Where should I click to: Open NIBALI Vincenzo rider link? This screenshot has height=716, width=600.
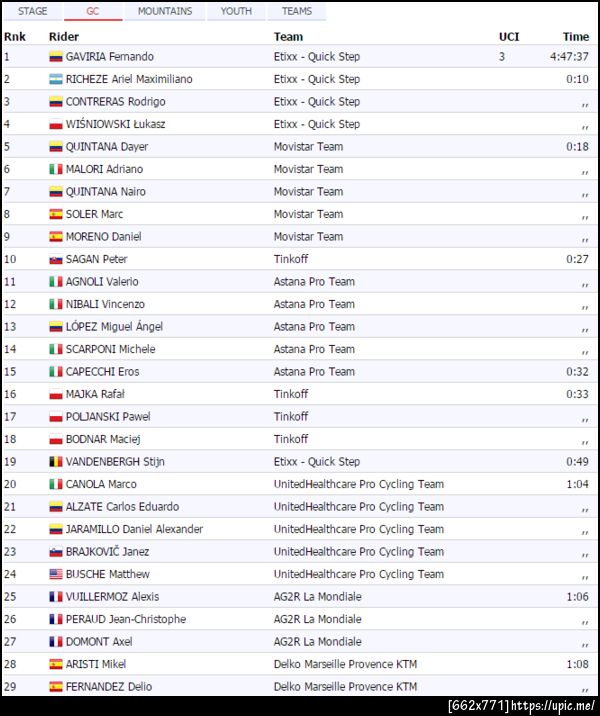[105, 304]
